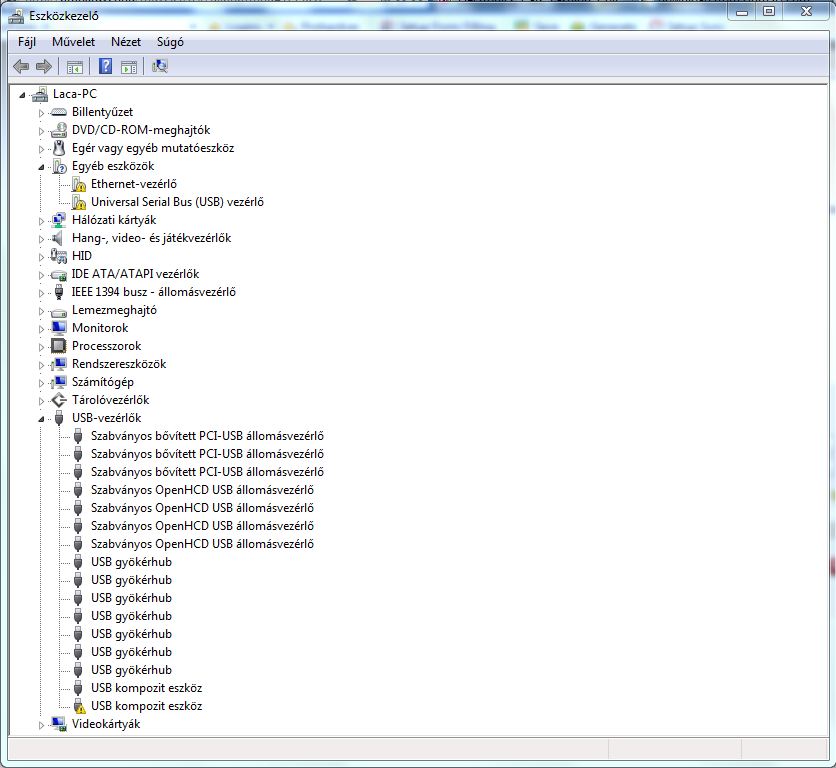Image resolution: width=836 pixels, height=768 pixels.
Task: Click the unknown device icon for Egyéb eszközök
Action: [59, 166]
